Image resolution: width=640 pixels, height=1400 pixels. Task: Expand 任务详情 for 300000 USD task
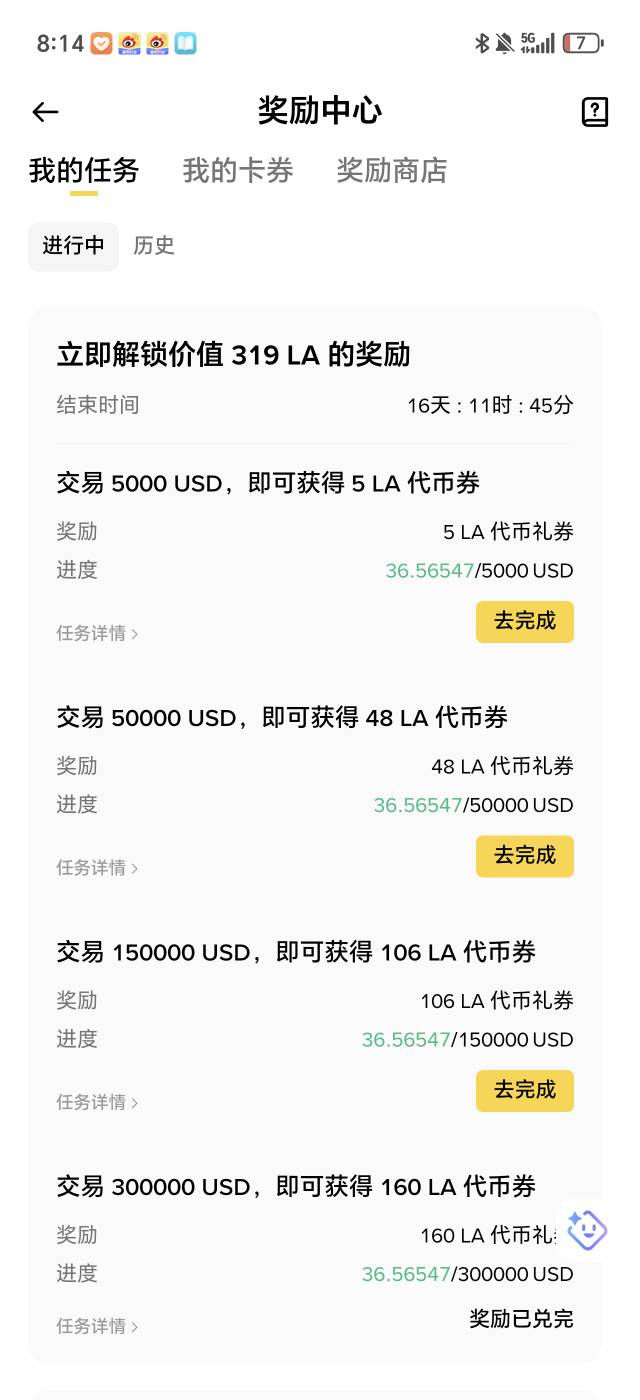97,1326
